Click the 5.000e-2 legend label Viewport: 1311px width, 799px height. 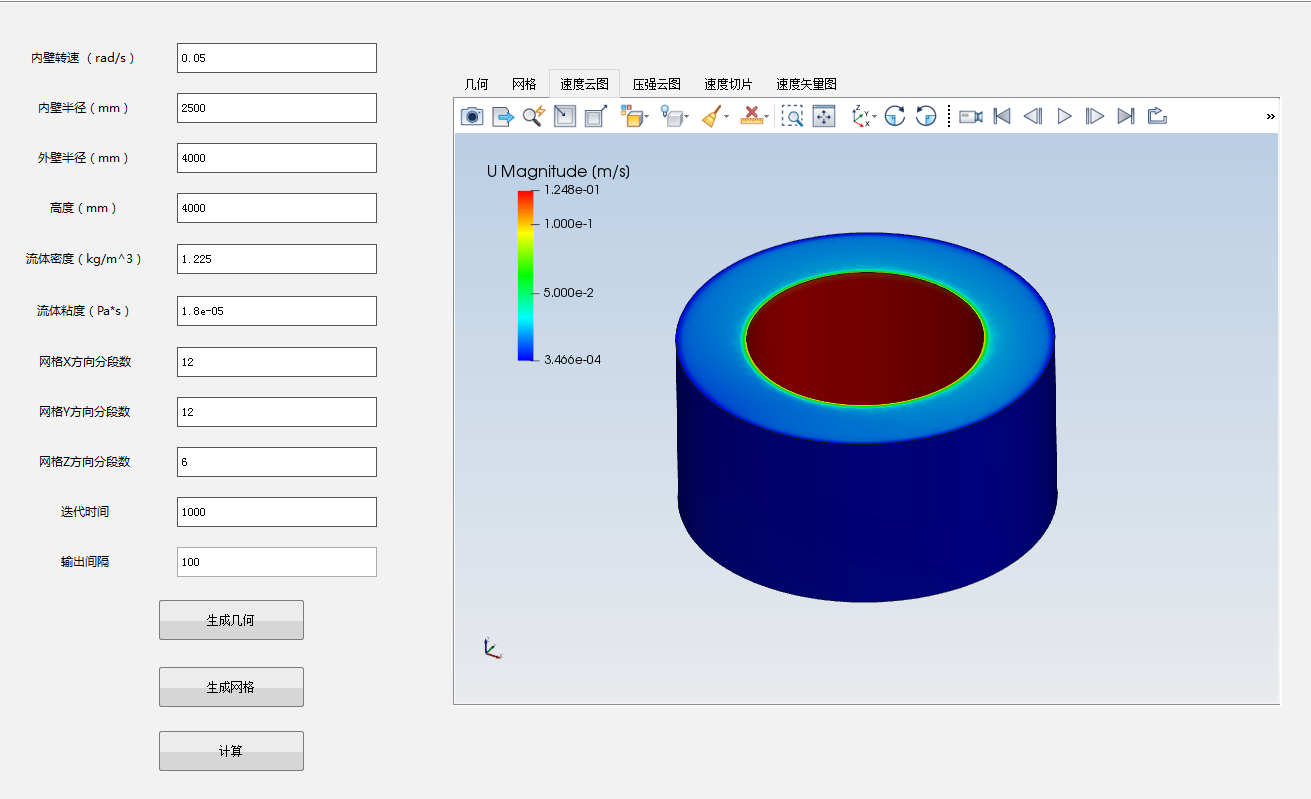tap(568, 293)
